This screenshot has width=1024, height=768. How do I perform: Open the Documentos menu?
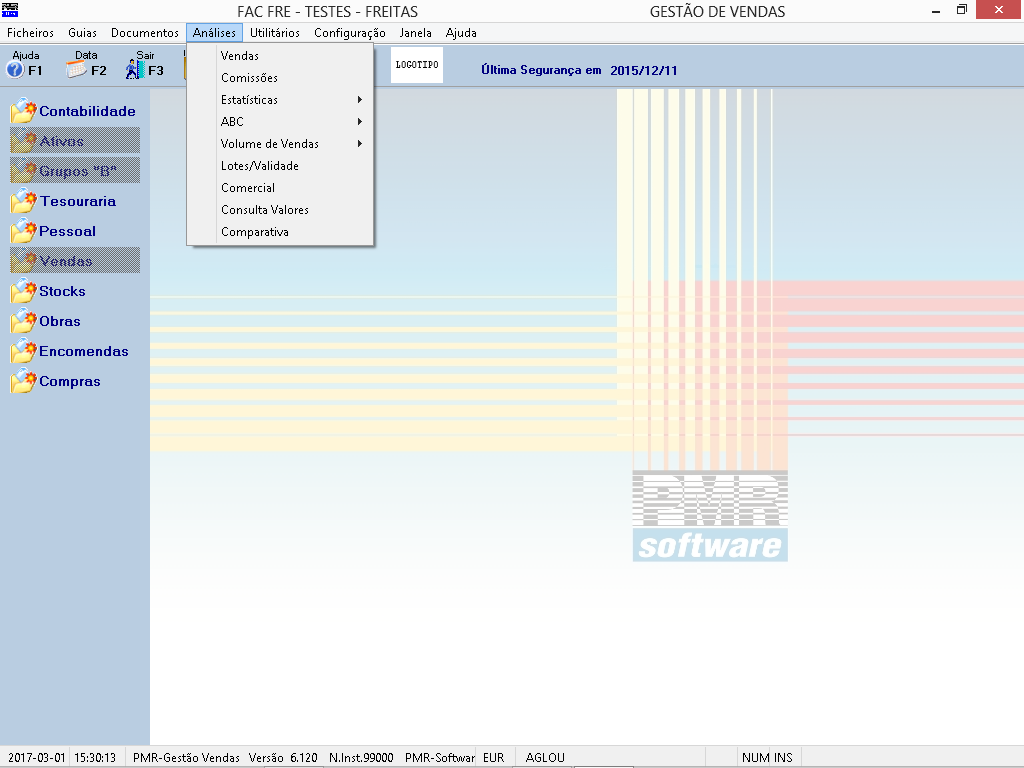[x=144, y=33]
